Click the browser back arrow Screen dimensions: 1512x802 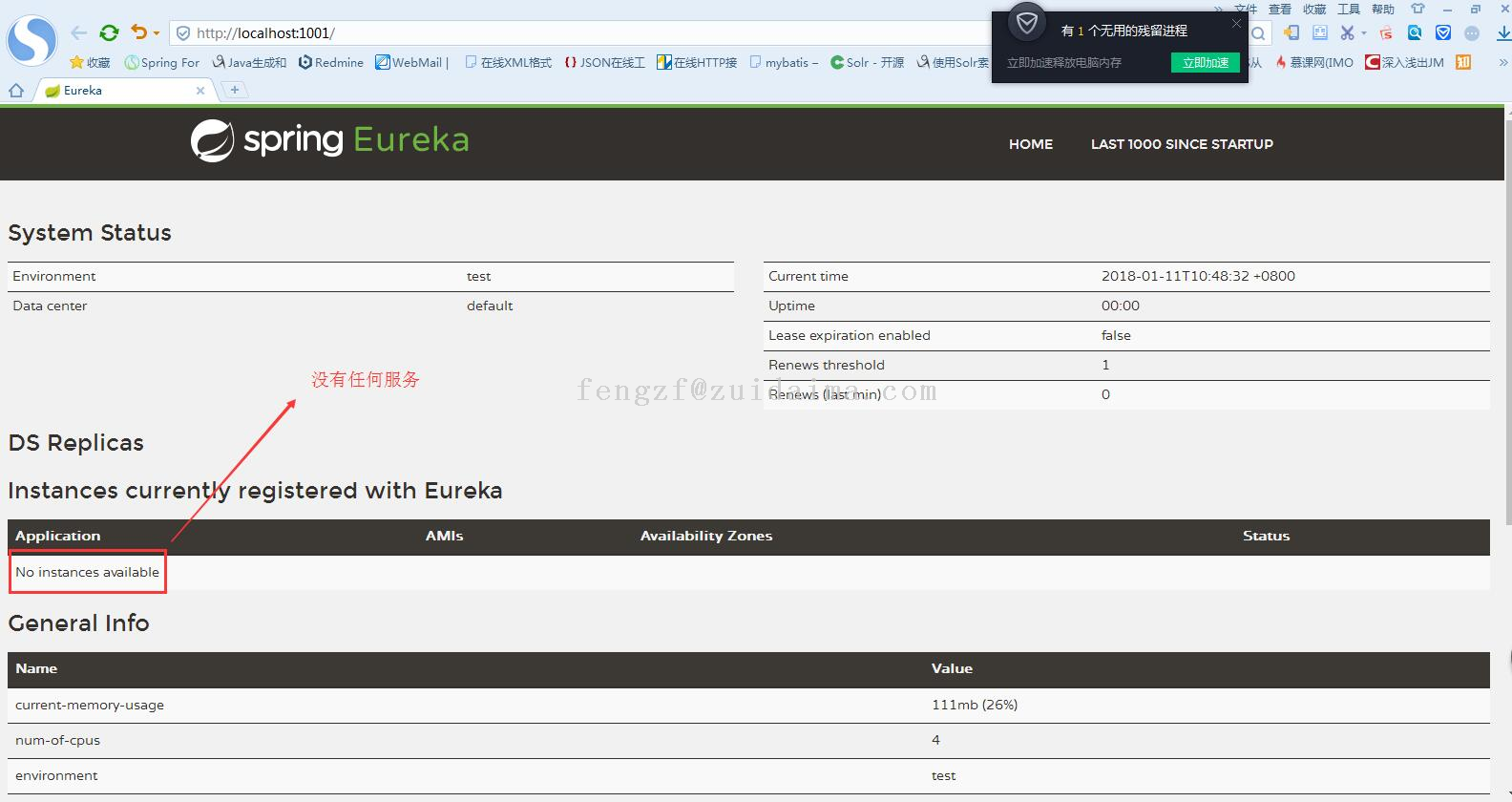tap(79, 32)
